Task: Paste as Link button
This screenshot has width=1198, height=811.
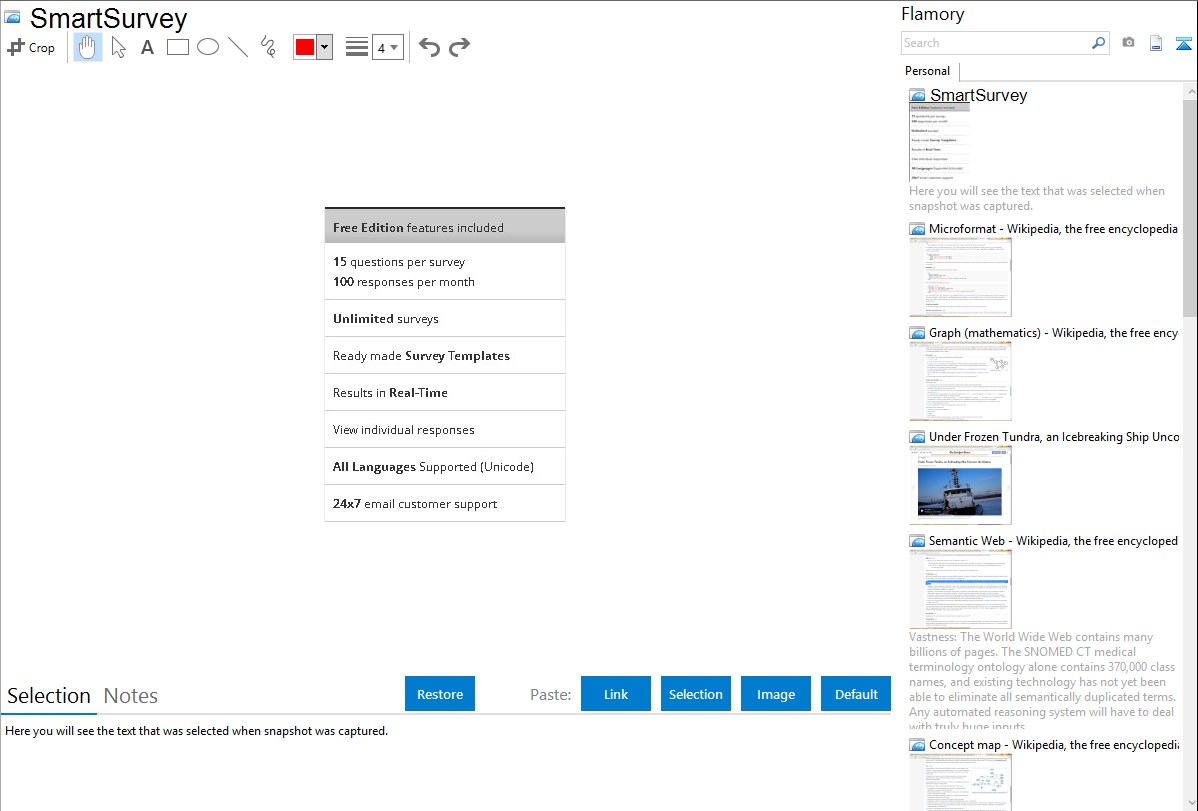Action: tap(616, 694)
